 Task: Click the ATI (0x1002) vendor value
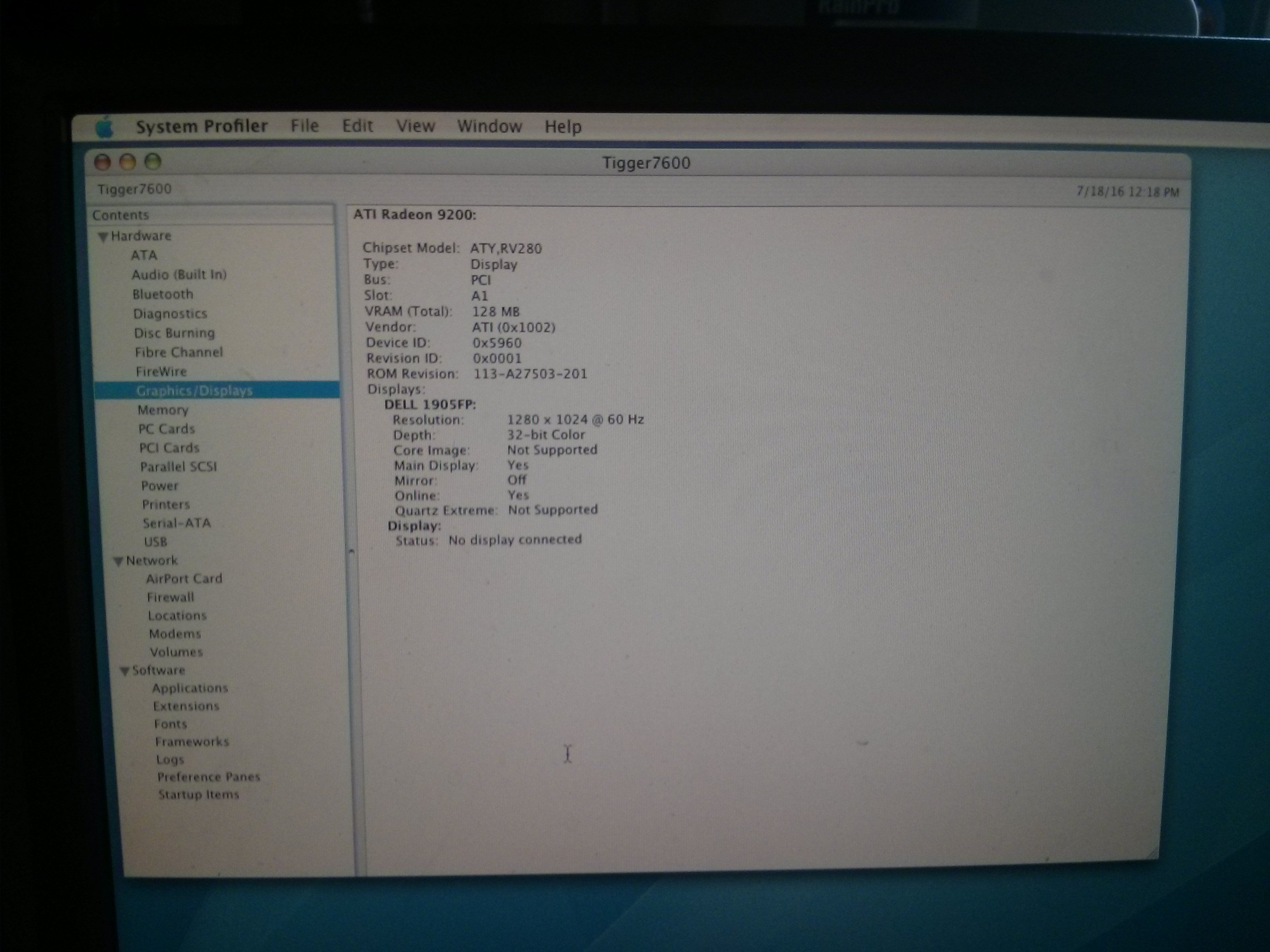pyautogui.click(x=514, y=327)
